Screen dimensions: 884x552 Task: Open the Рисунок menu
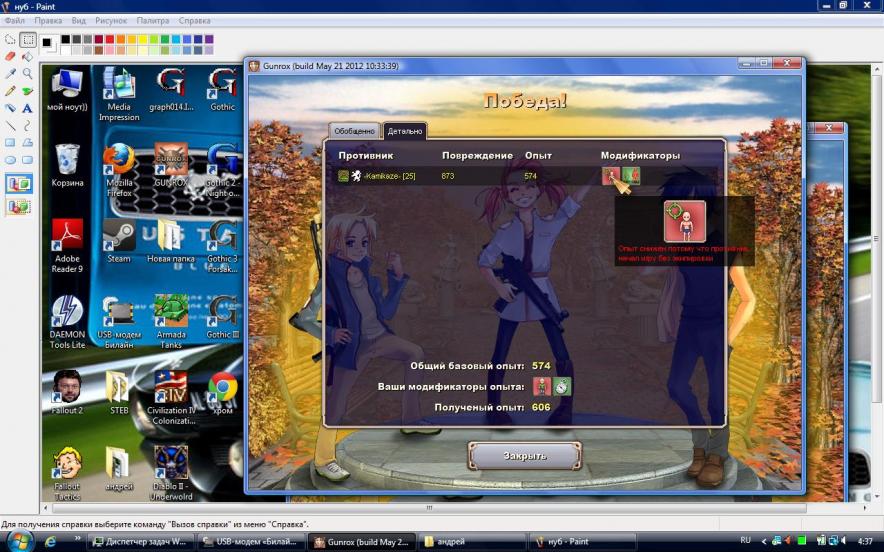point(111,20)
